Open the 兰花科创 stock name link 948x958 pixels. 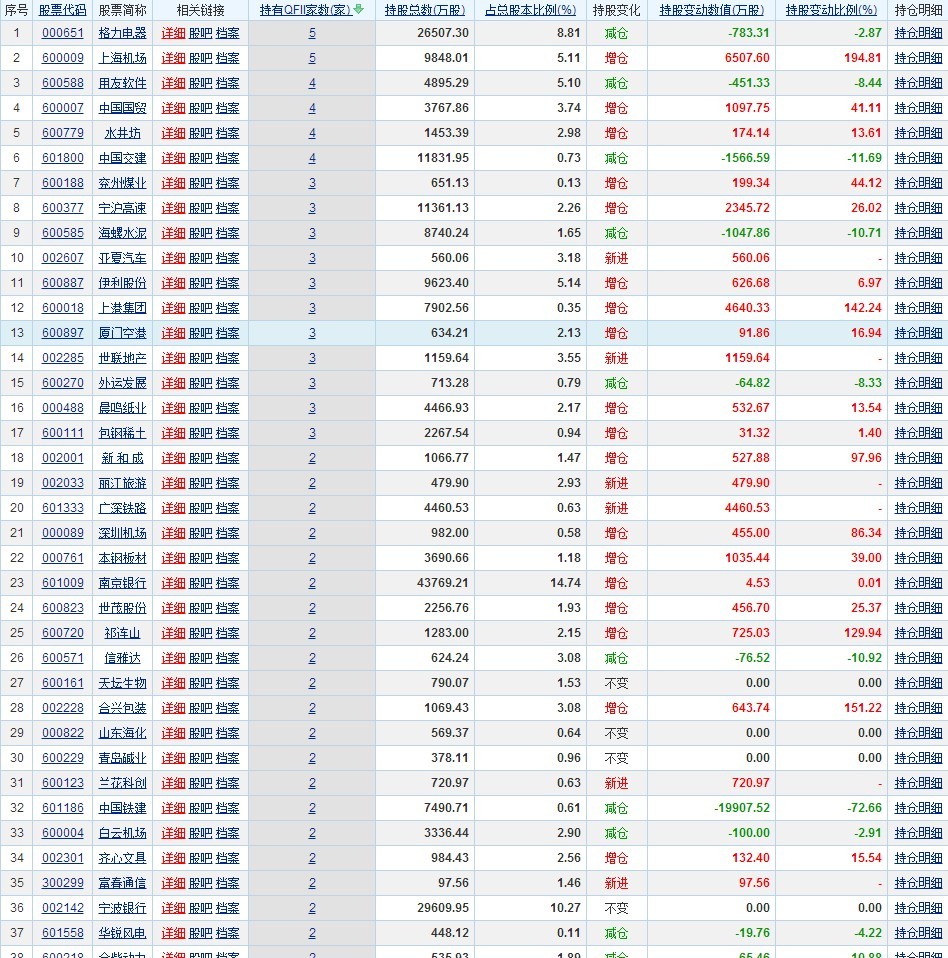click(x=122, y=783)
